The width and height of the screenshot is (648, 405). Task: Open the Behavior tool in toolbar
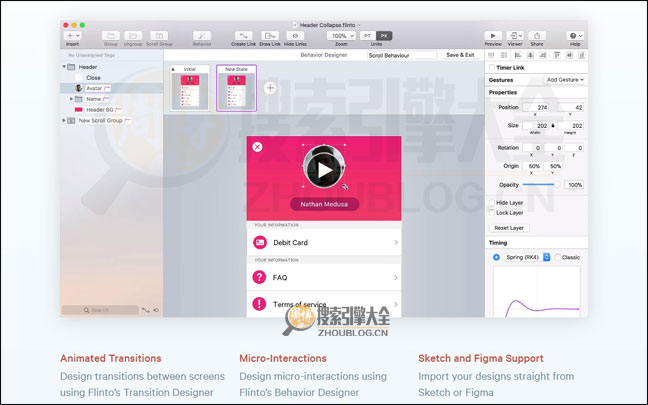(202, 36)
